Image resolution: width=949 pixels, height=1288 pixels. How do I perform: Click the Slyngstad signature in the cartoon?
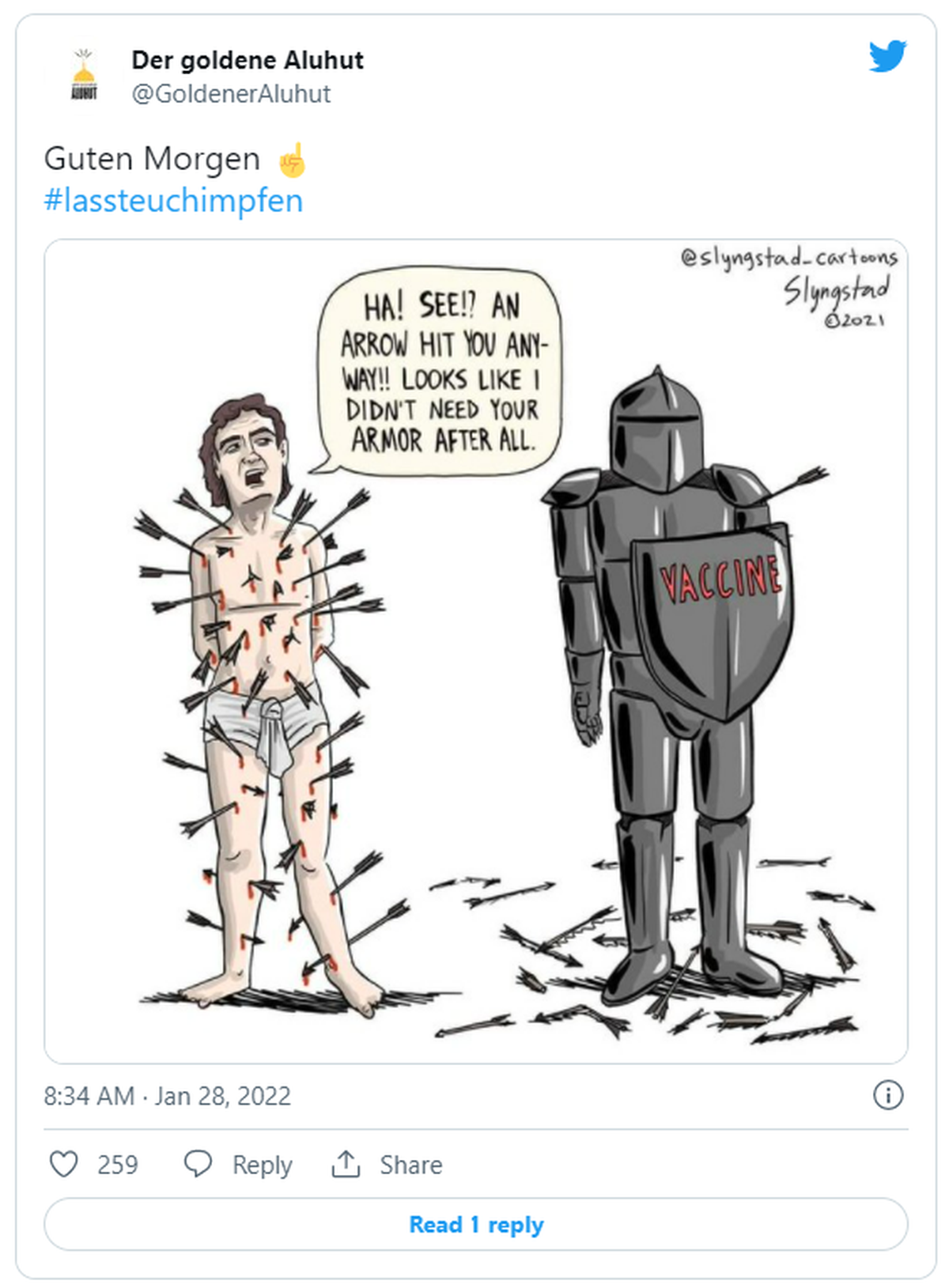coord(837,290)
